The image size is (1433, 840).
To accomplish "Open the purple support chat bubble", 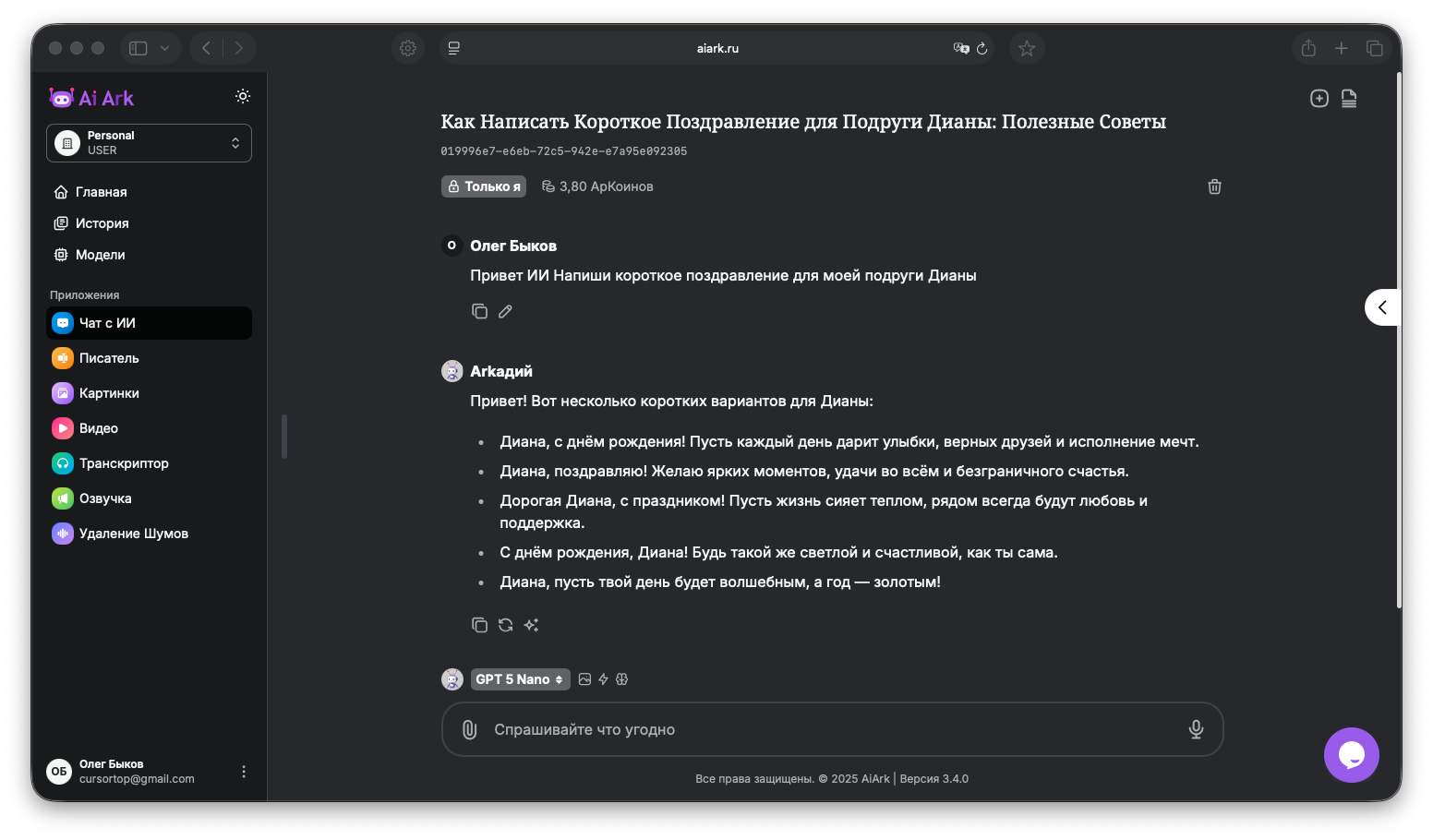I will coord(1351,755).
